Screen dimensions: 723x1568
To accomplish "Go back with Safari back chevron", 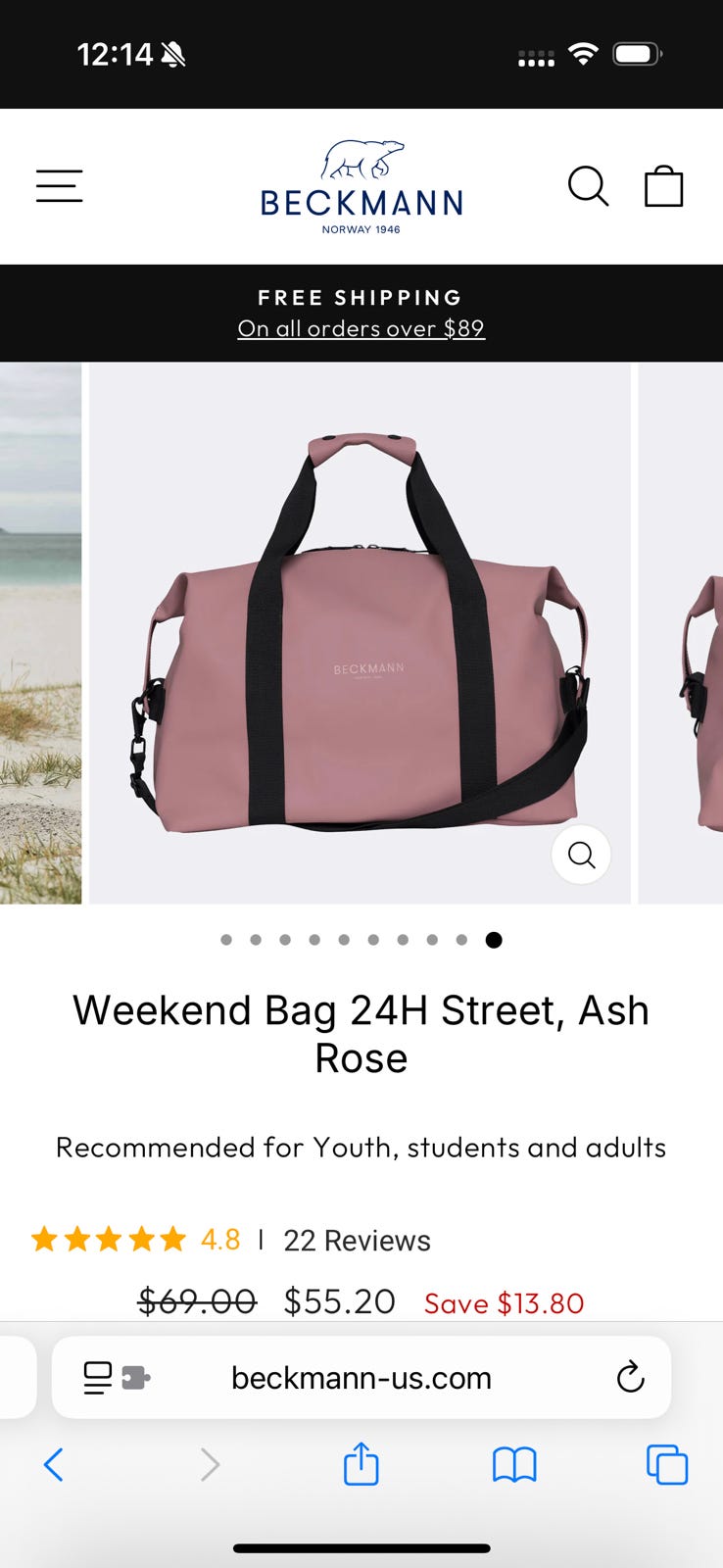I will [x=54, y=1465].
